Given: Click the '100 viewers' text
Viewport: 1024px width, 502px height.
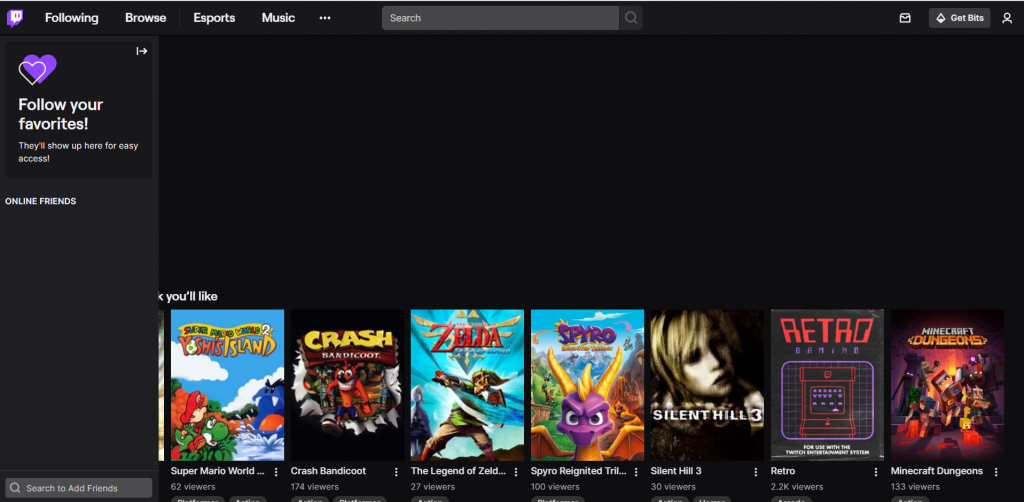Looking at the screenshot, I should click(555, 487).
